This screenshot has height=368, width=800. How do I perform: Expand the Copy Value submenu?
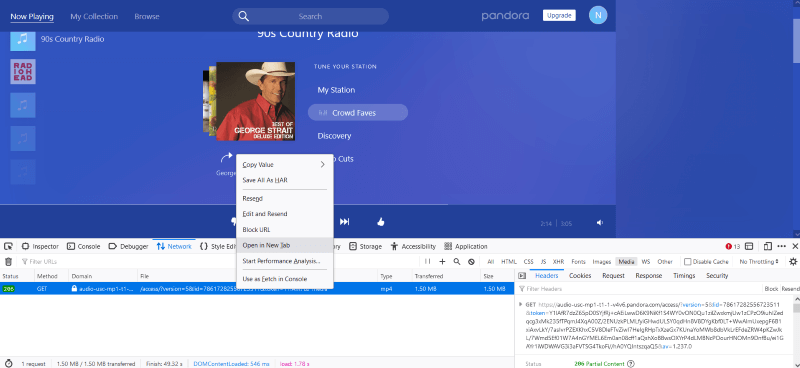click(x=284, y=165)
